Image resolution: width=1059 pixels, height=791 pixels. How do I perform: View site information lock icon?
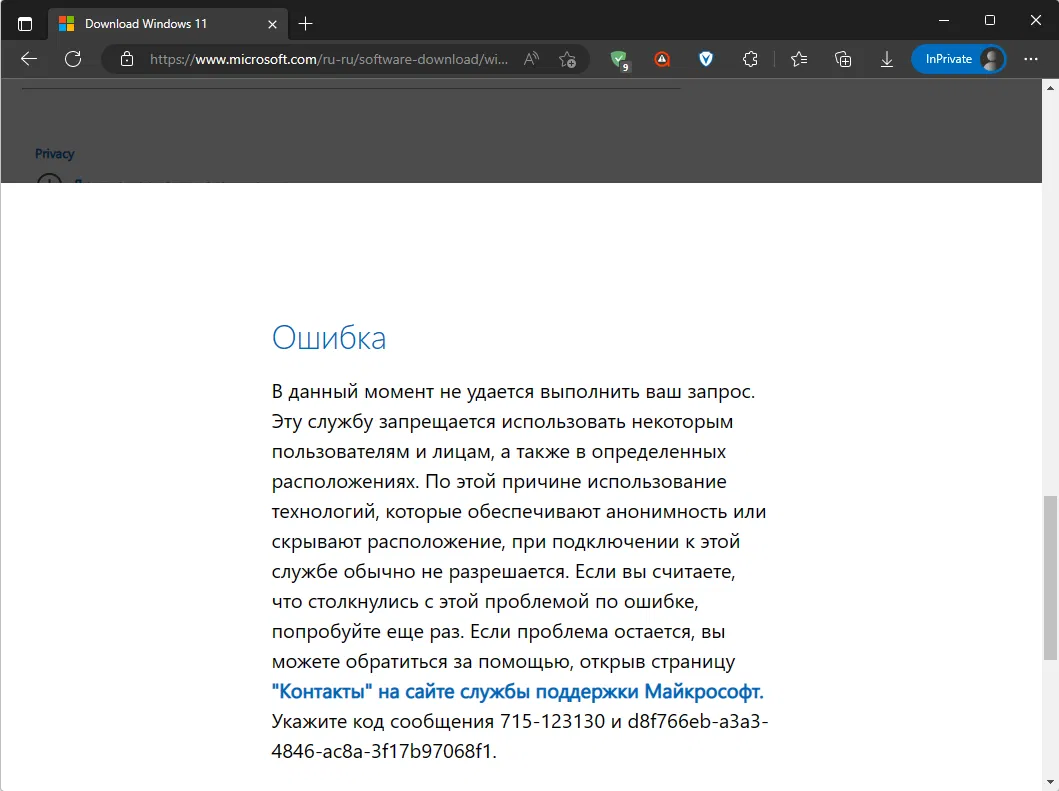tap(127, 59)
